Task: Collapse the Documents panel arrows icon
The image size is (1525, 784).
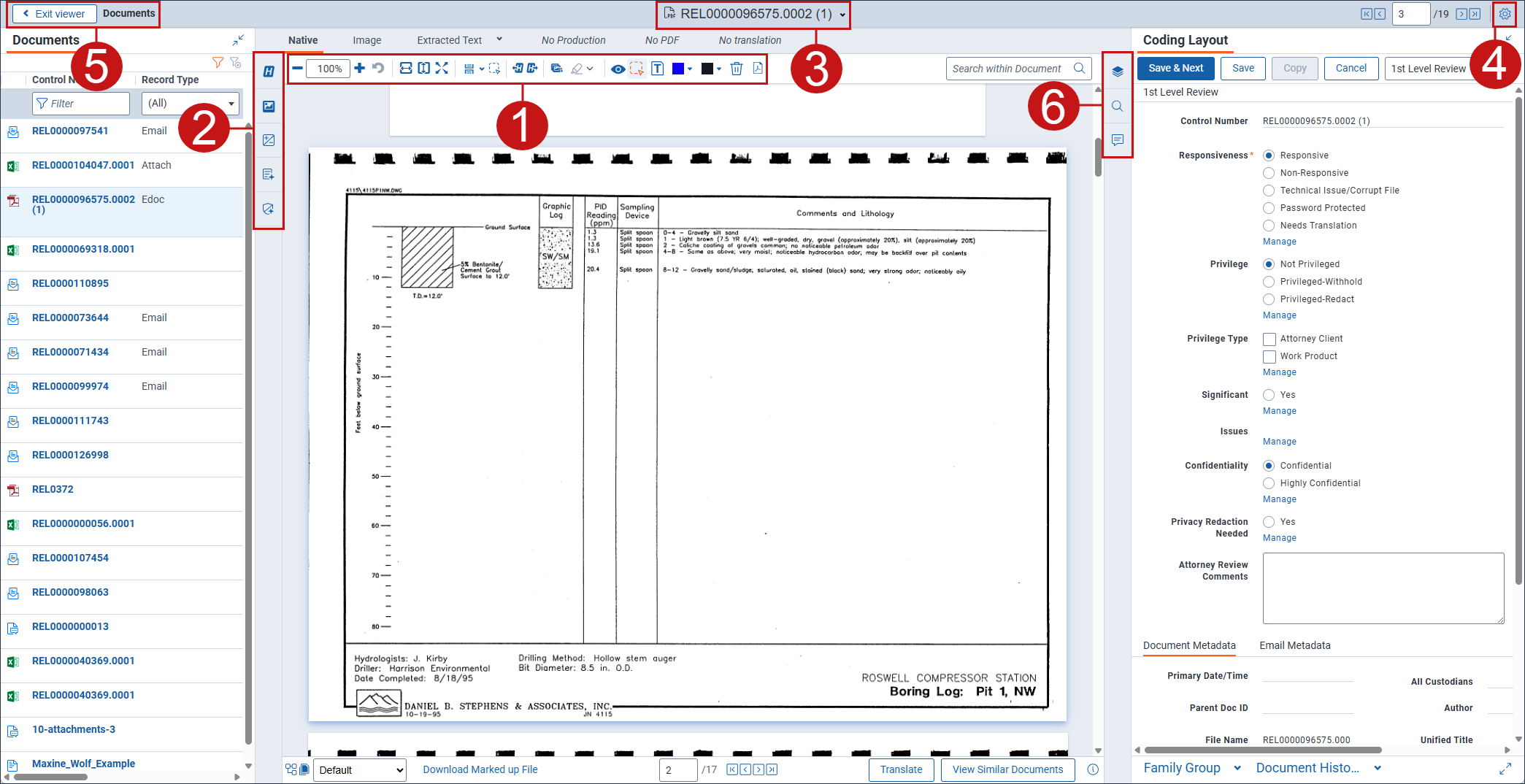Action: pyautogui.click(x=238, y=40)
